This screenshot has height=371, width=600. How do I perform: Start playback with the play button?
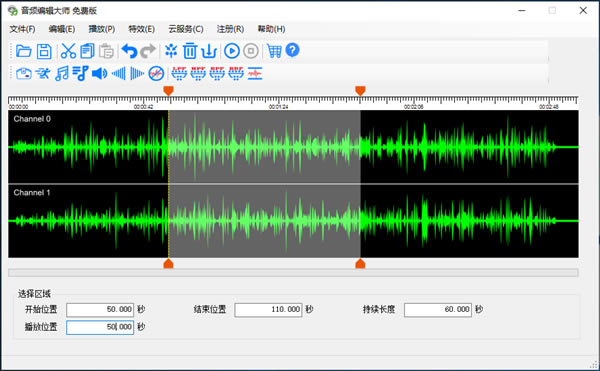pos(232,51)
